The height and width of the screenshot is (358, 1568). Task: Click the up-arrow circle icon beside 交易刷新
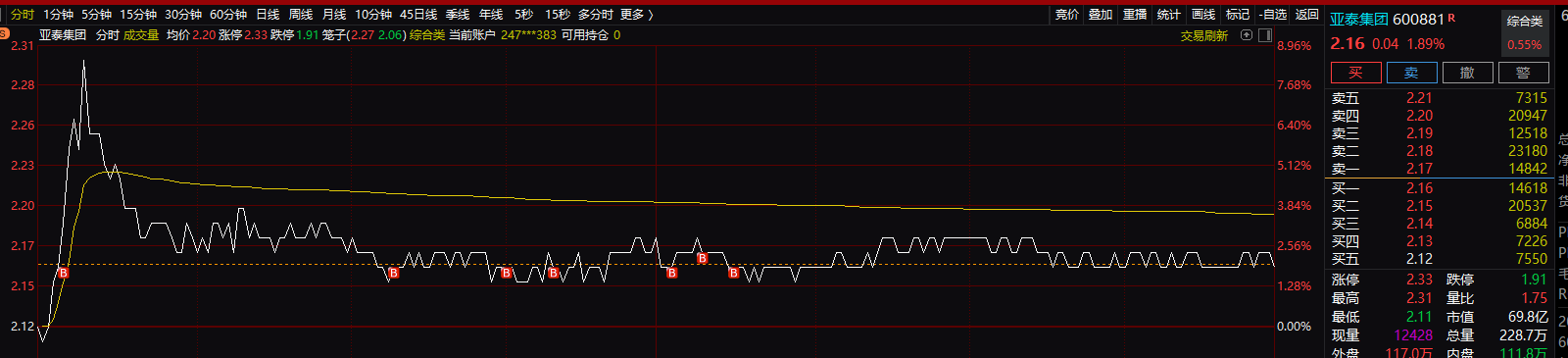[x=1247, y=34]
